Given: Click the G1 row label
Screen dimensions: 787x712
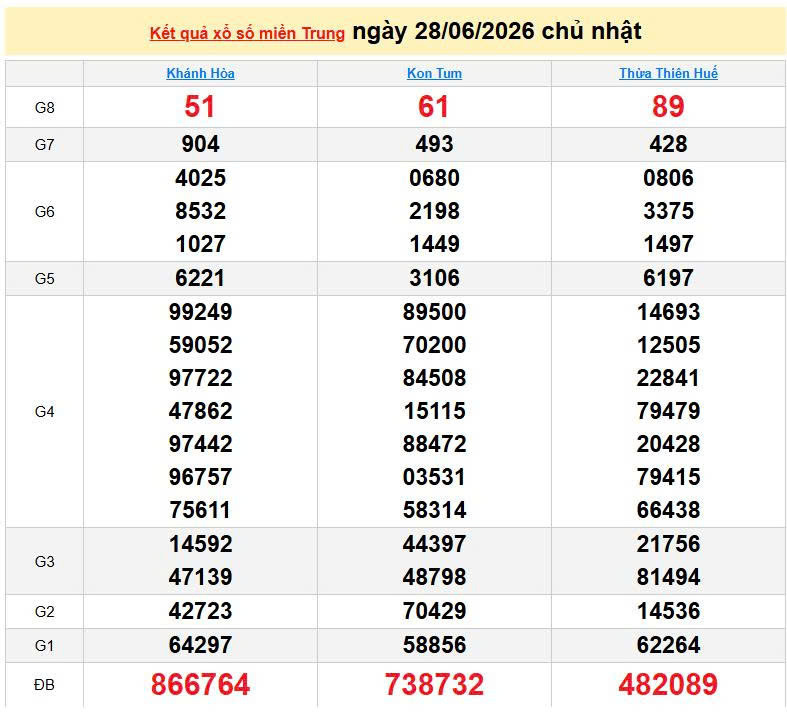Looking at the screenshot, I should point(45,645).
